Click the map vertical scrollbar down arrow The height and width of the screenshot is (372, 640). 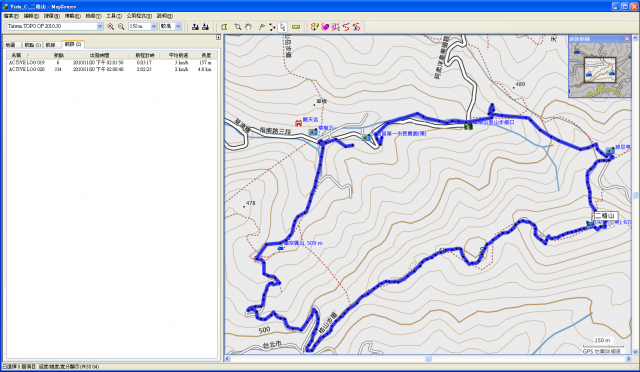coord(635,352)
